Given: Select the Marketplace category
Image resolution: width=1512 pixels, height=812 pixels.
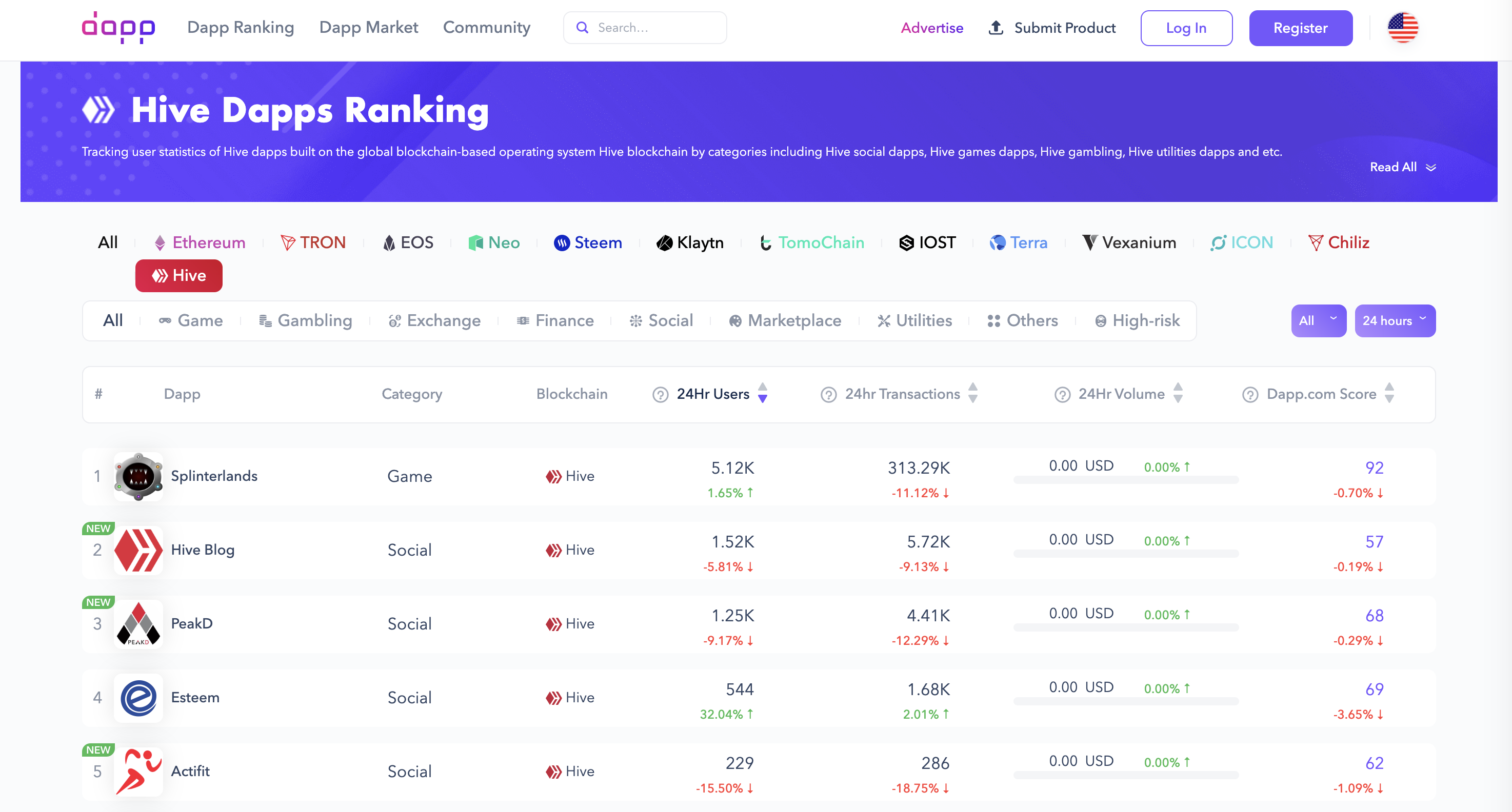Looking at the screenshot, I should coord(785,321).
